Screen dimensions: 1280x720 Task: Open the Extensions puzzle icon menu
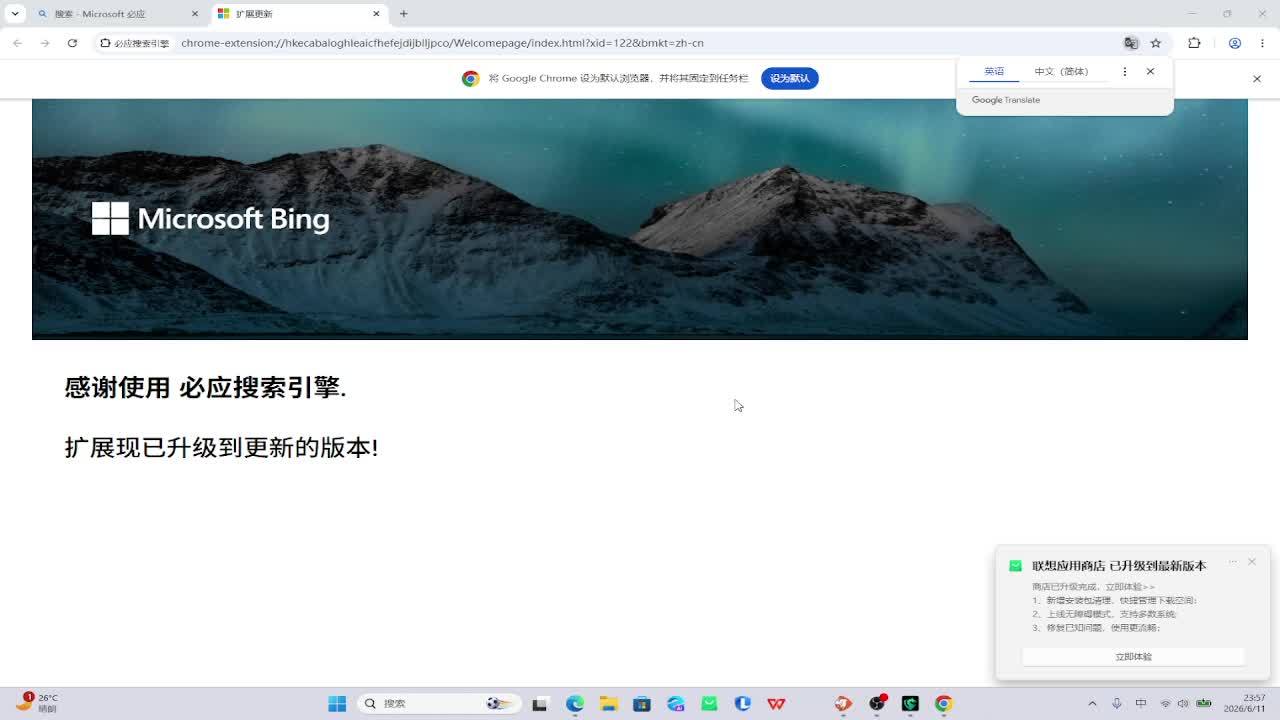pyautogui.click(x=1194, y=43)
